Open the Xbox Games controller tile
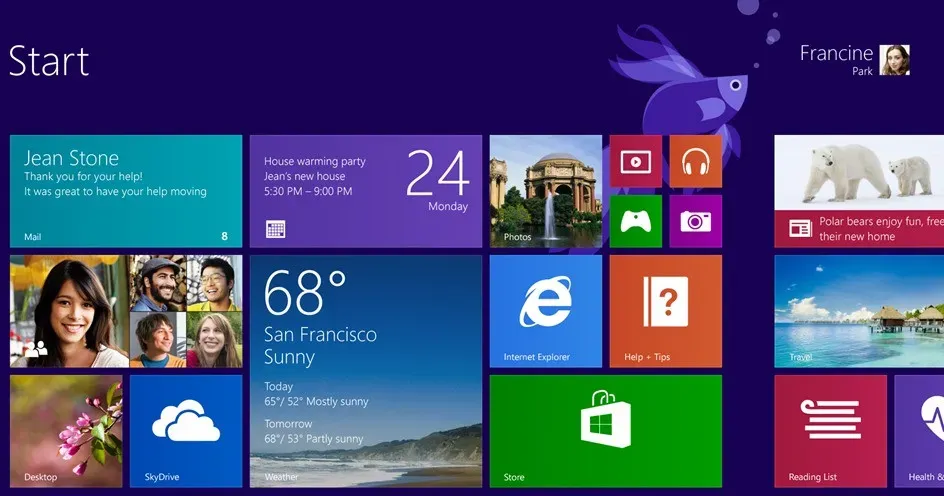The image size is (944, 496). point(636,221)
